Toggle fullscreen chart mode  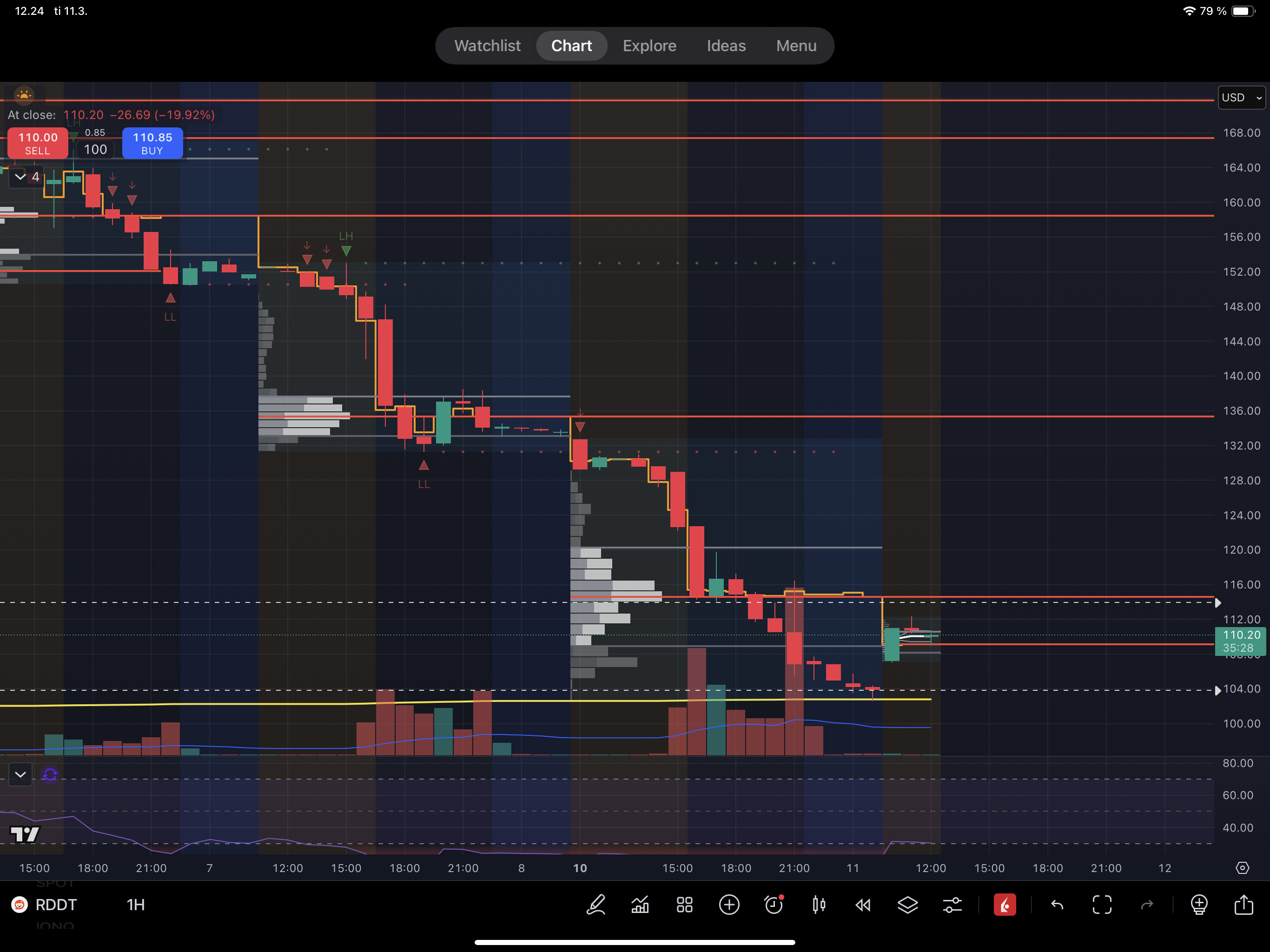tap(1102, 905)
